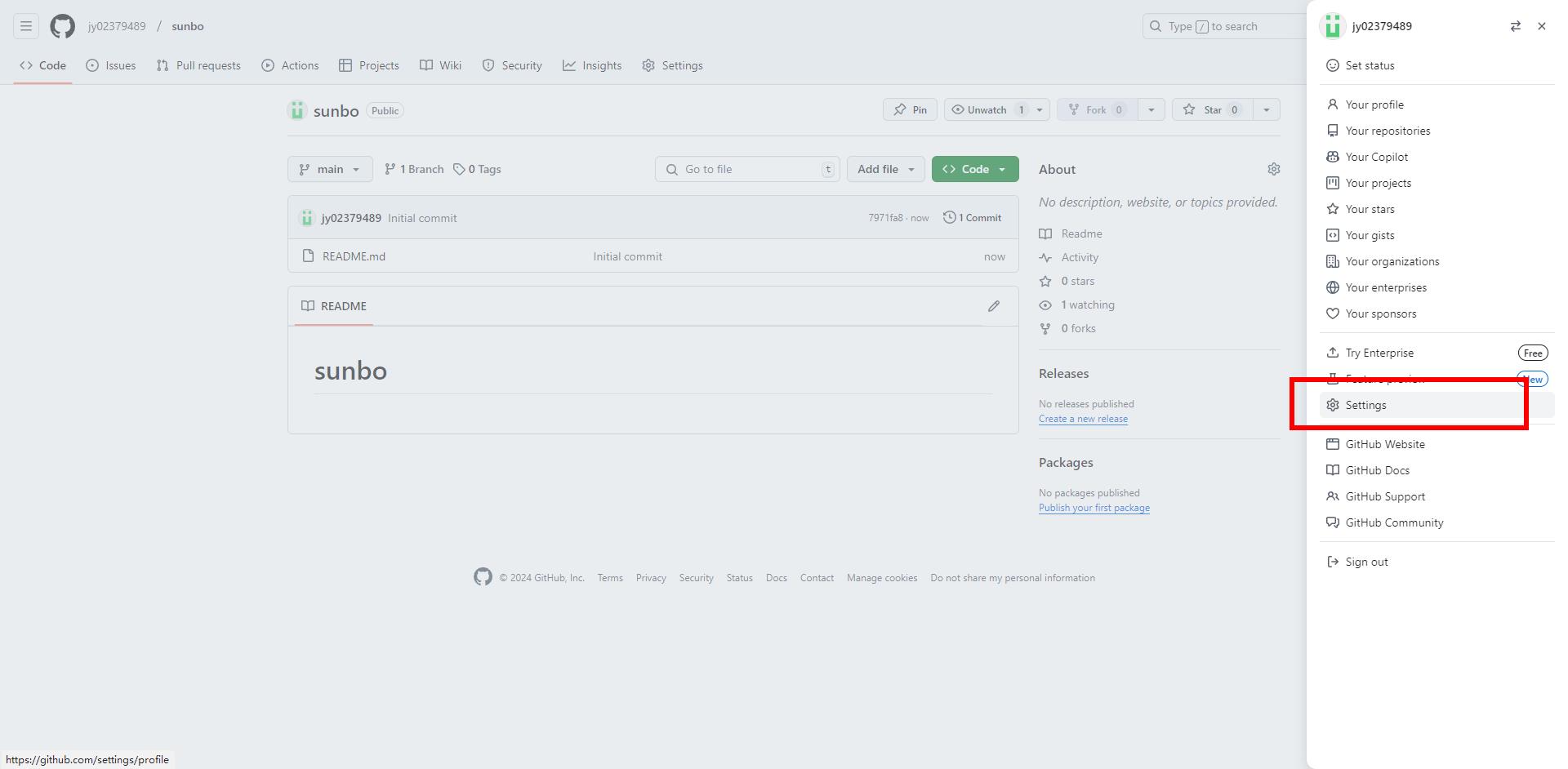Open the Wiki tab
This screenshot has height=769, width=1568.
tap(441, 65)
